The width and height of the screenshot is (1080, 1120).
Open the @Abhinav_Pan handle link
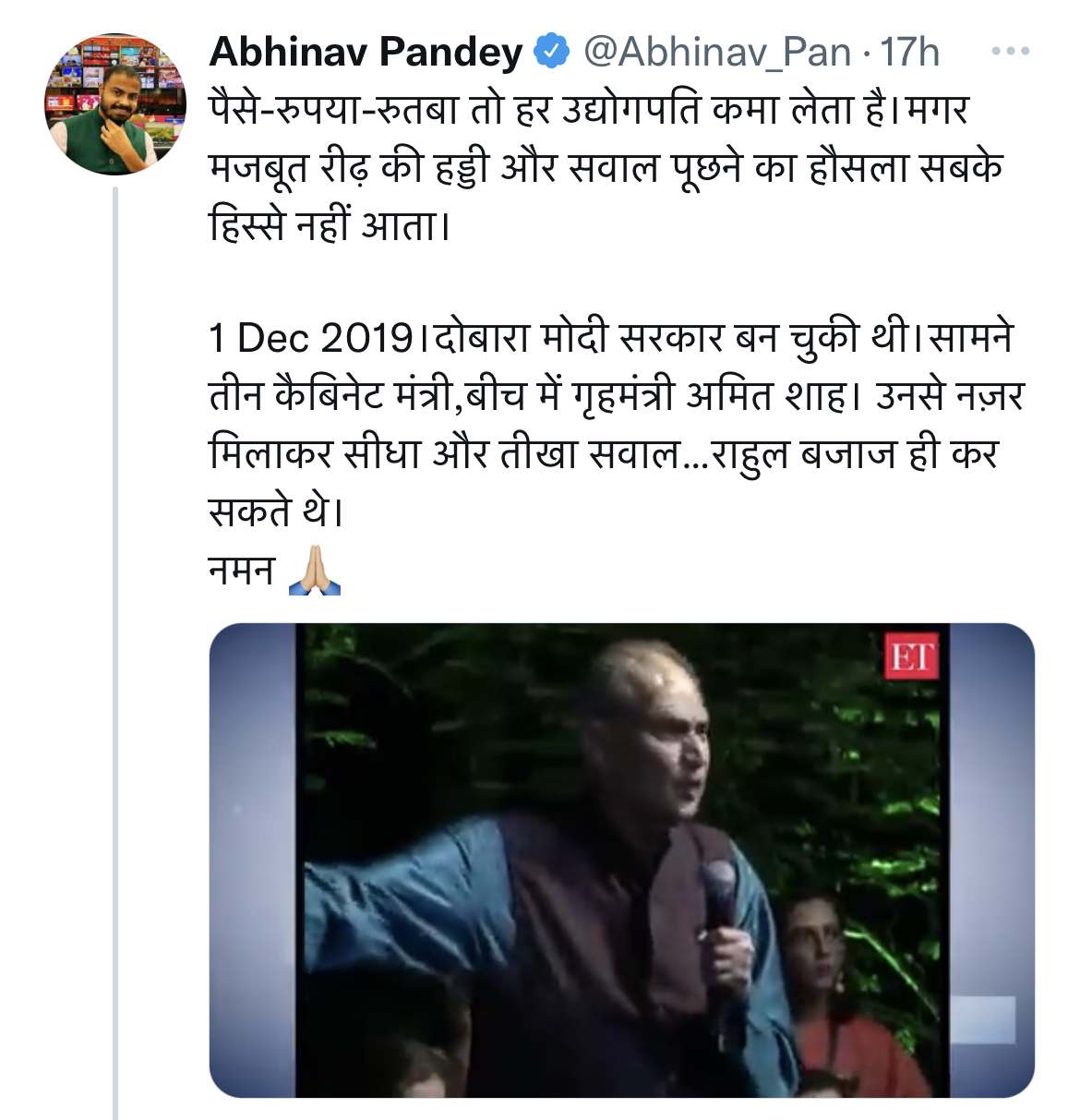pyautogui.click(x=717, y=53)
